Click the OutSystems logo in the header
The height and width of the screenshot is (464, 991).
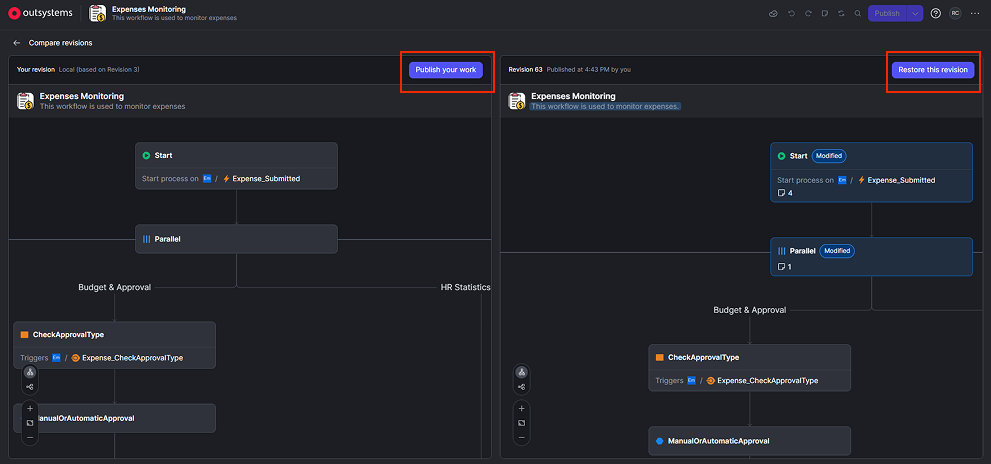click(40, 13)
